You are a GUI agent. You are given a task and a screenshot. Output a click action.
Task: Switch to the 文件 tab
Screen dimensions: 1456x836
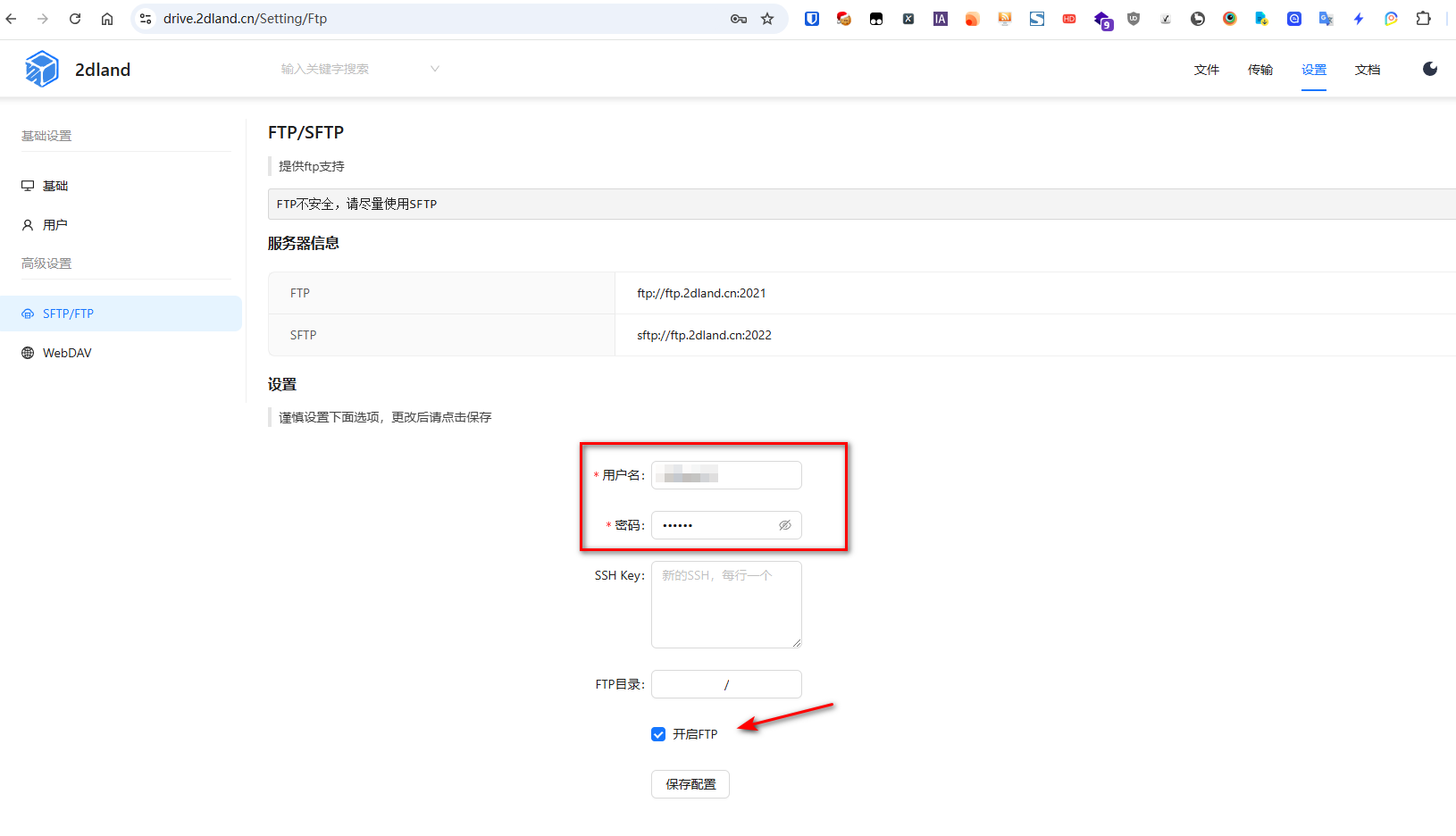coord(1207,69)
